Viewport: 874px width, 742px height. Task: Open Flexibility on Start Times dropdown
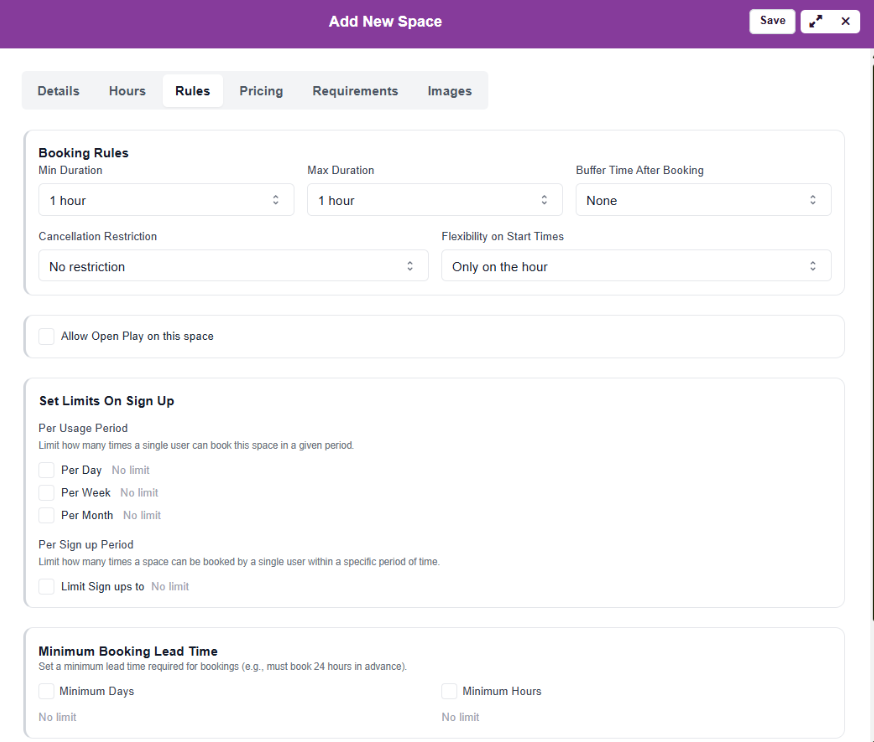pyautogui.click(x=636, y=266)
